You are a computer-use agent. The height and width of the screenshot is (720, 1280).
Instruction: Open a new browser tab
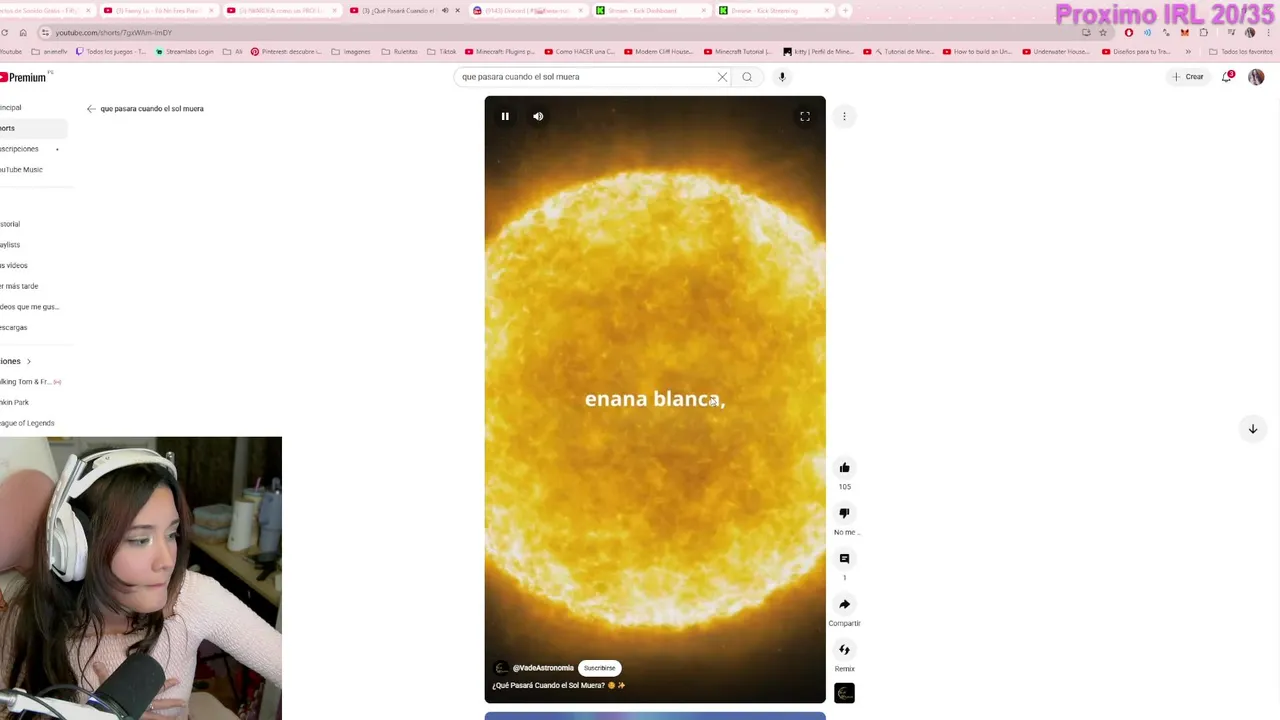click(845, 11)
